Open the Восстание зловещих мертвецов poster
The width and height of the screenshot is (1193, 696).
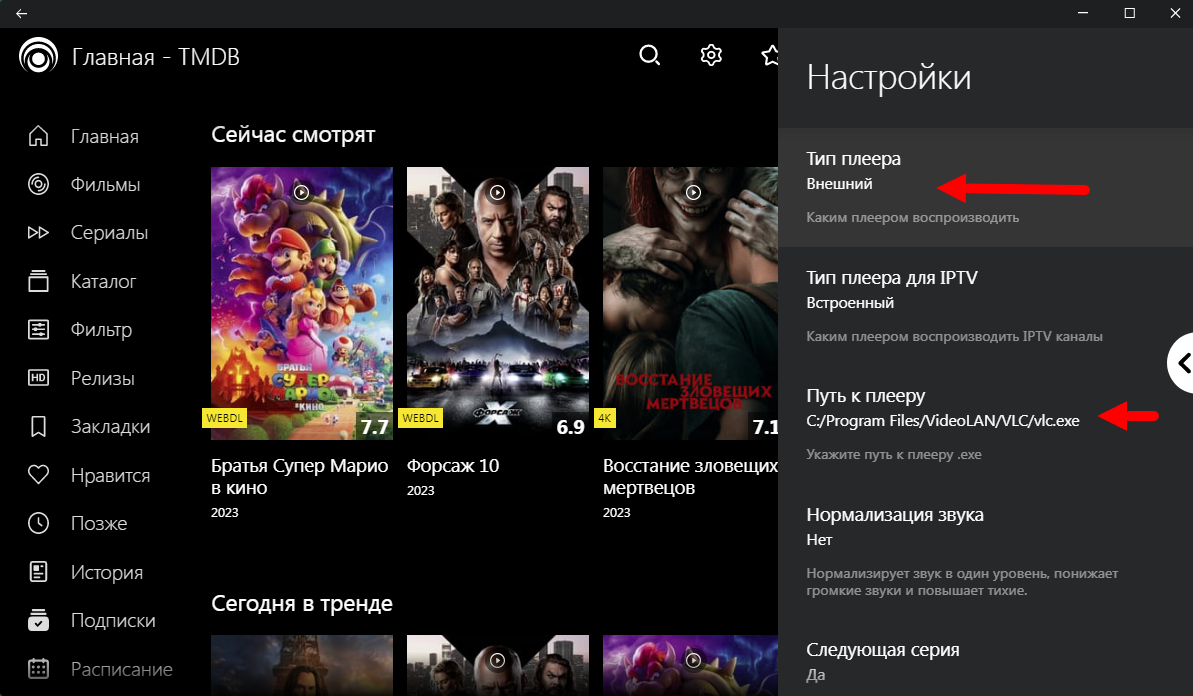point(691,304)
